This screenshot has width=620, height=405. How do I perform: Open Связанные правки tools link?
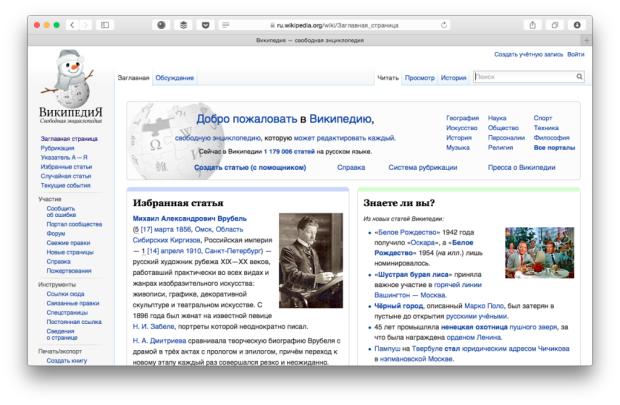point(73,303)
